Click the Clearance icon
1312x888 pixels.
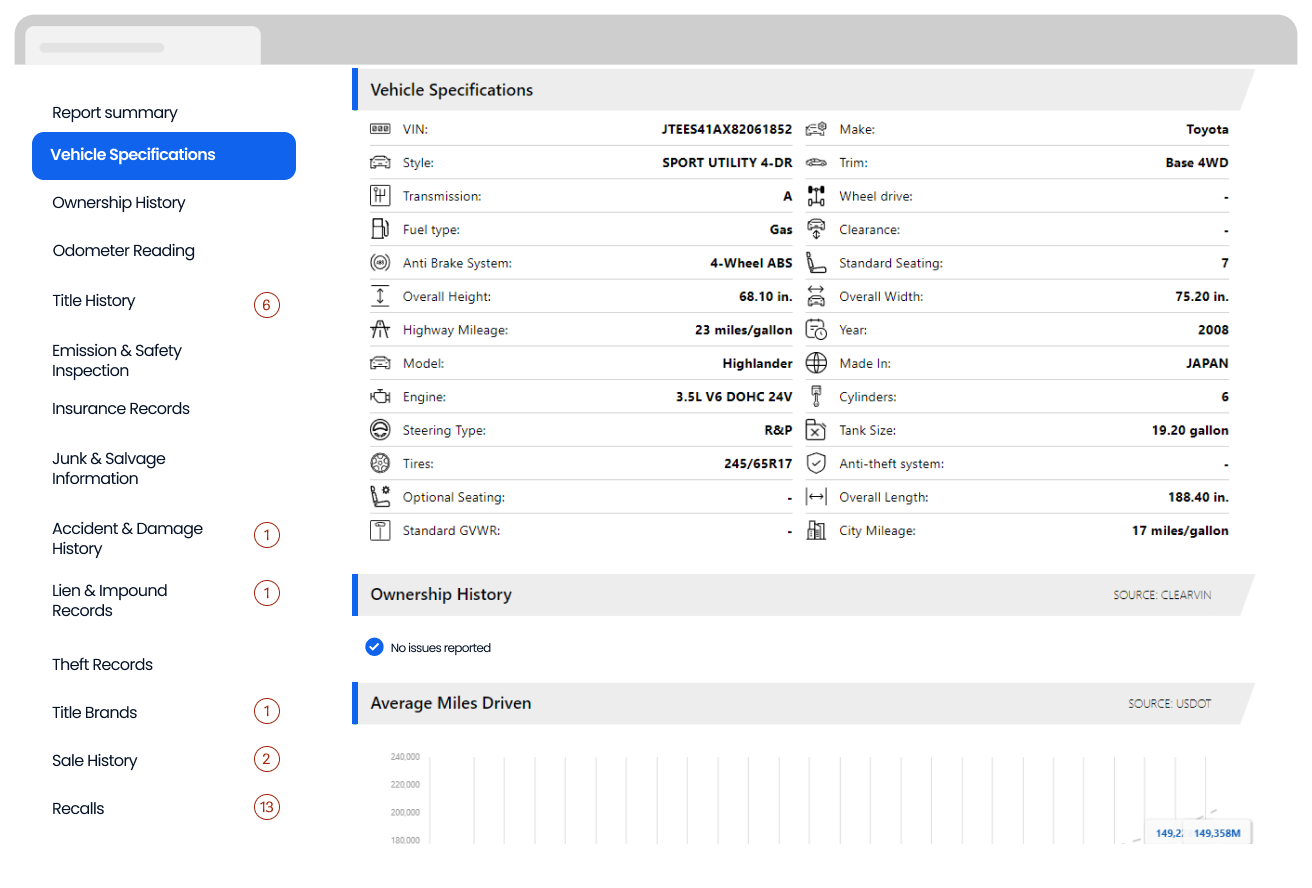(816, 229)
